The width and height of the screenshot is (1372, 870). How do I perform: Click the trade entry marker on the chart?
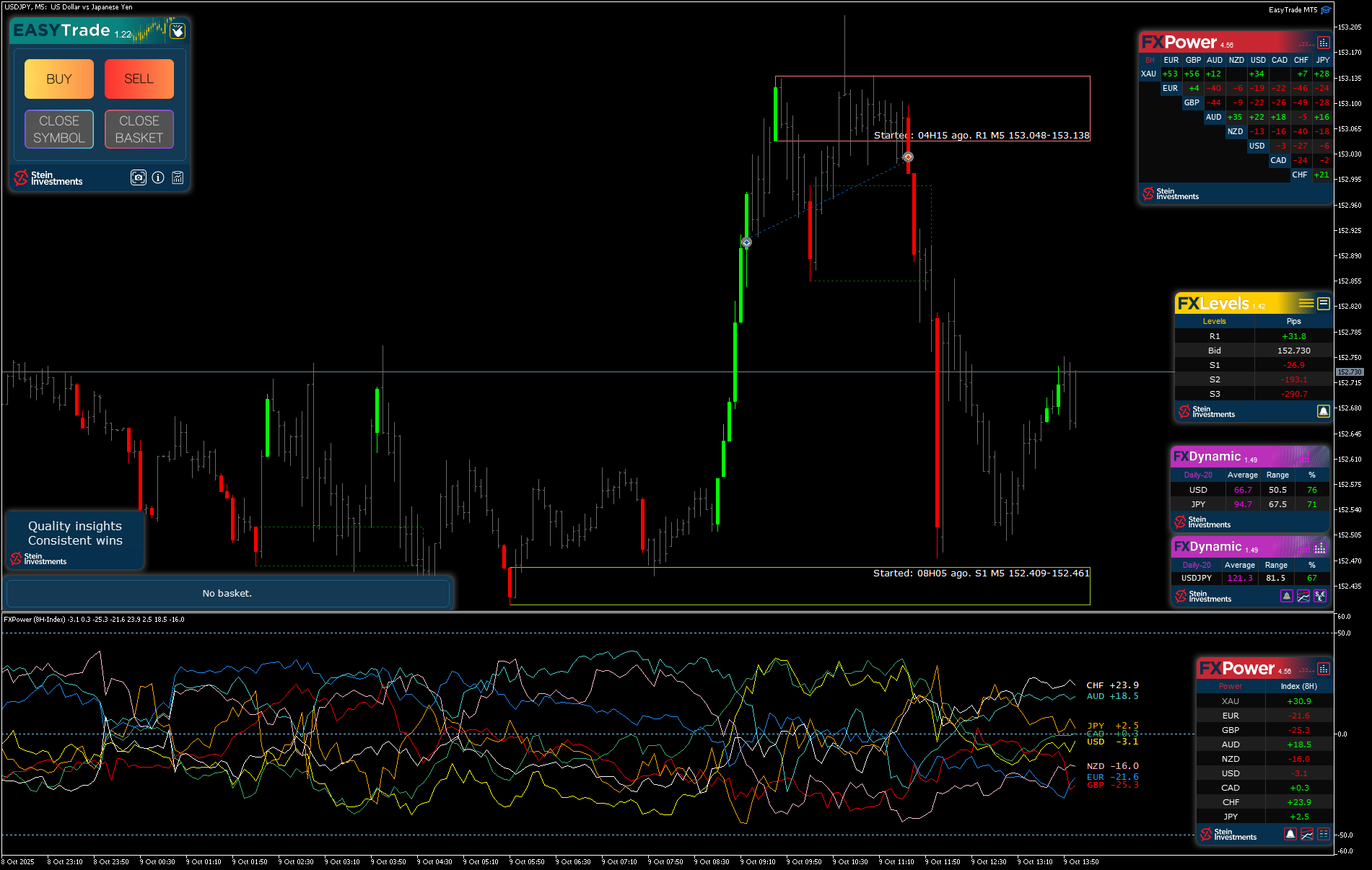(747, 242)
